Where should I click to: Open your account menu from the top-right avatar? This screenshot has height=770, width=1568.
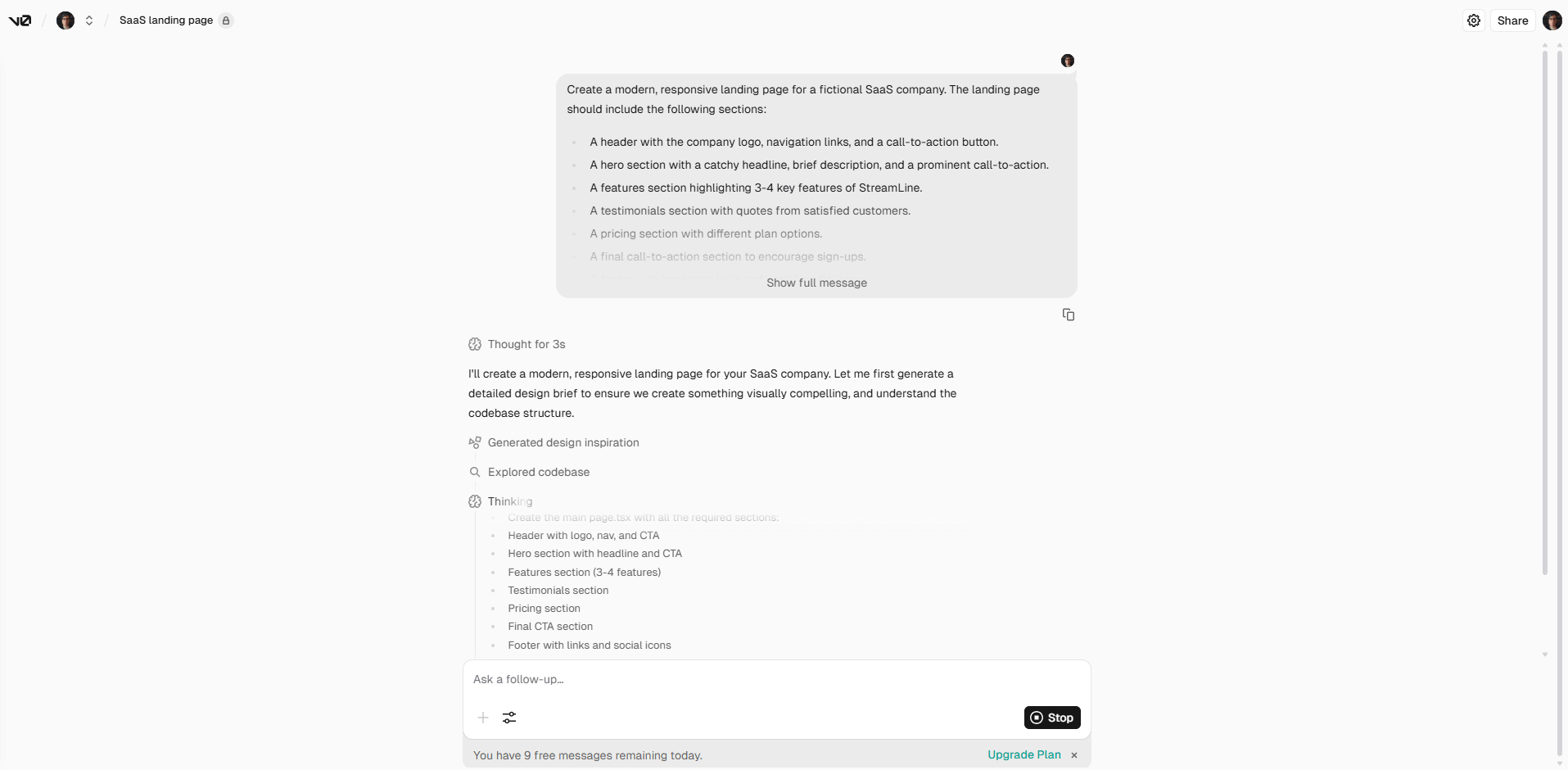(1552, 20)
